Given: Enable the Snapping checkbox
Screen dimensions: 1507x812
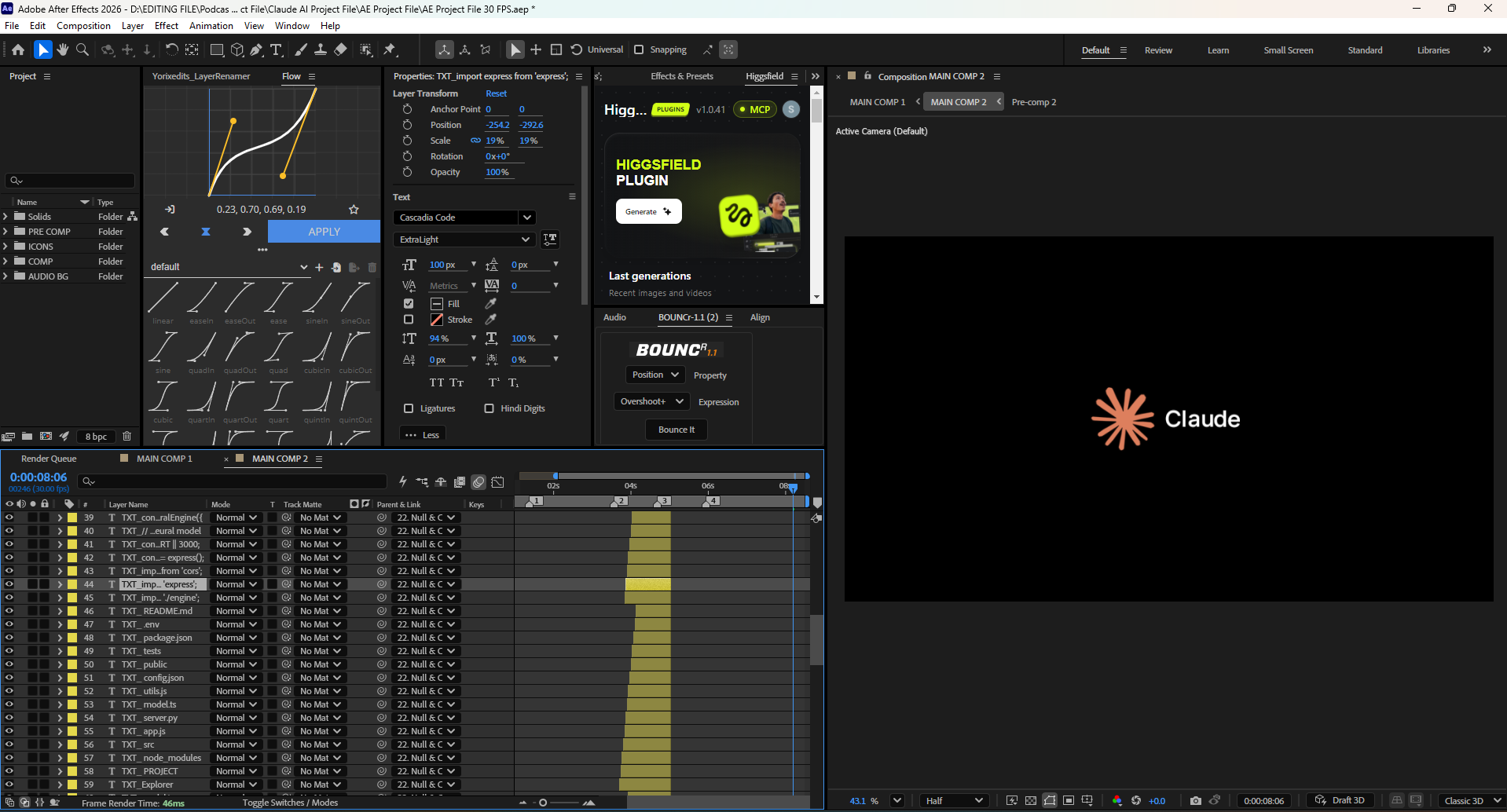Looking at the screenshot, I should (639, 49).
